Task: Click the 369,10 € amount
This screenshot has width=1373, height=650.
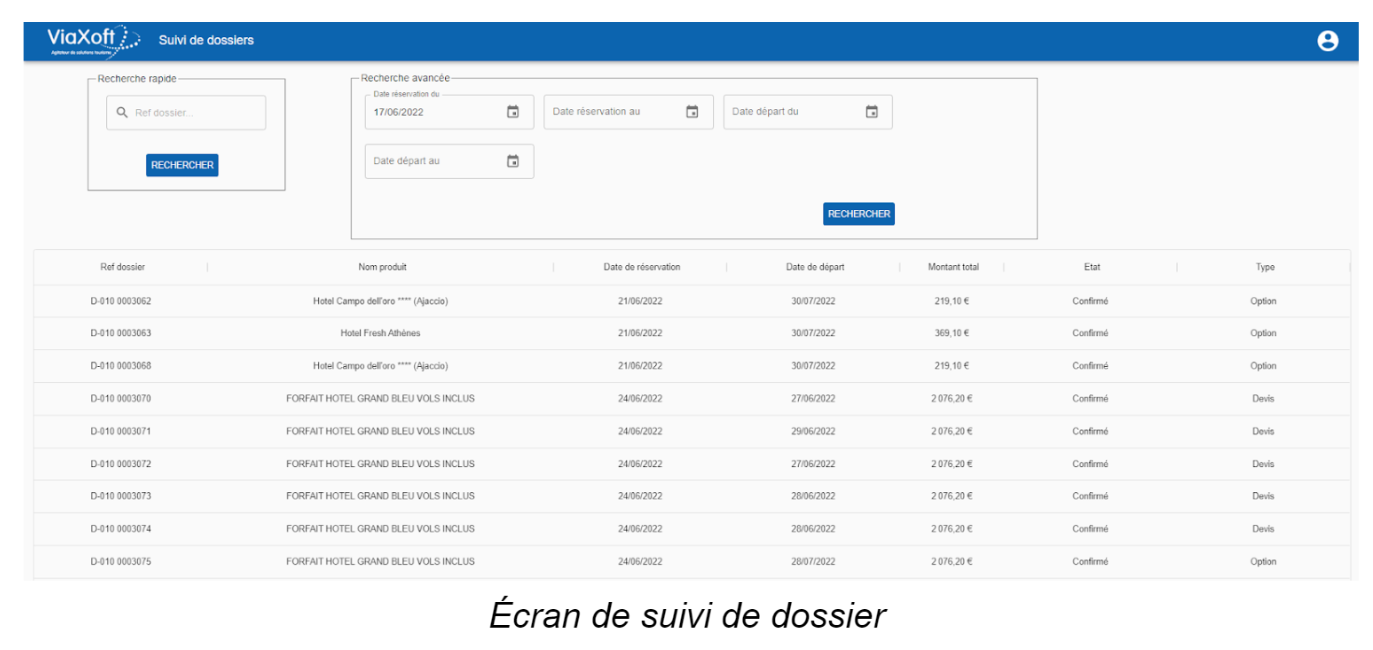Action: click(x=951, y=333)
